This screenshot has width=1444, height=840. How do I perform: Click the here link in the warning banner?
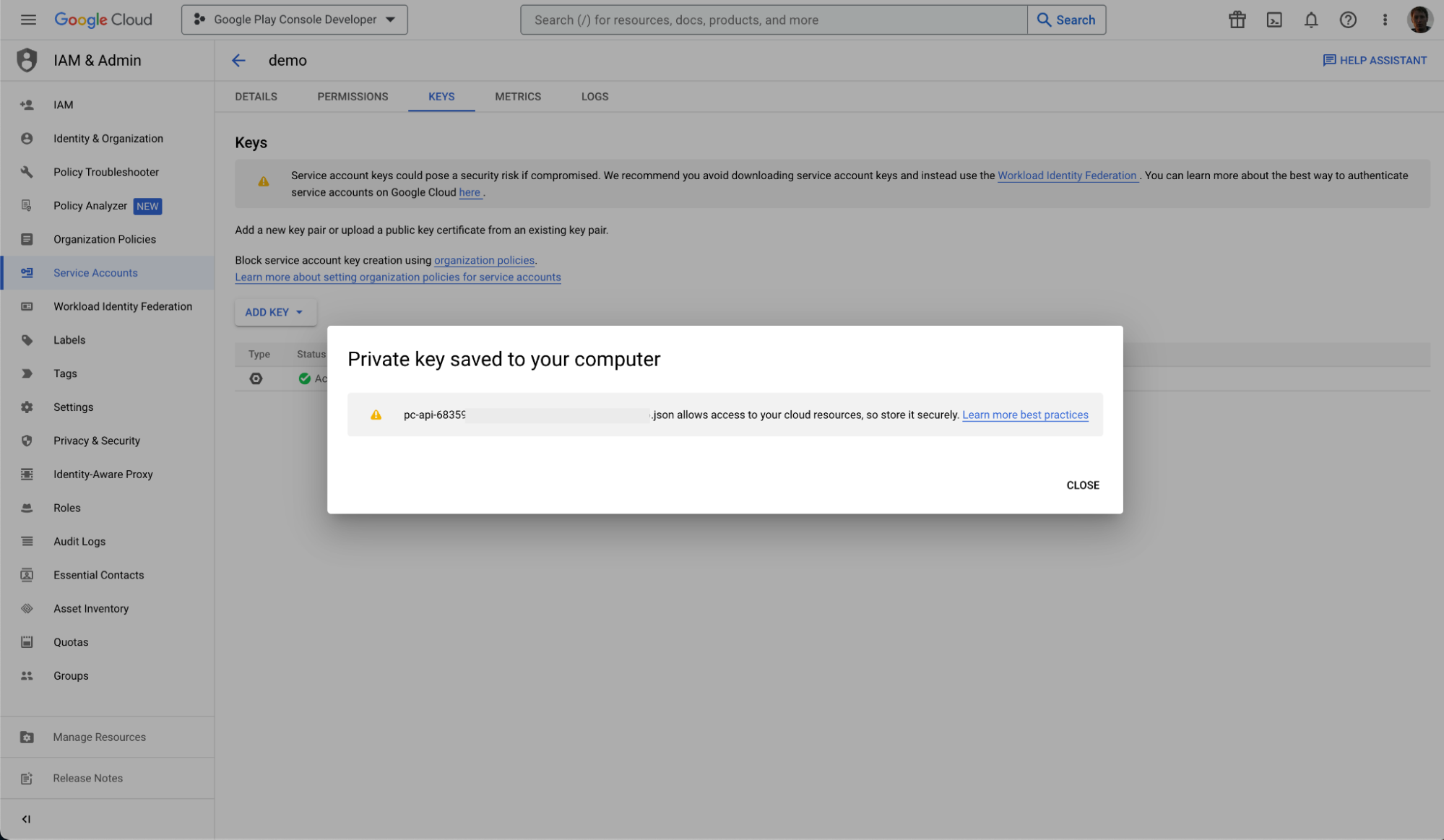click(470, 192)
